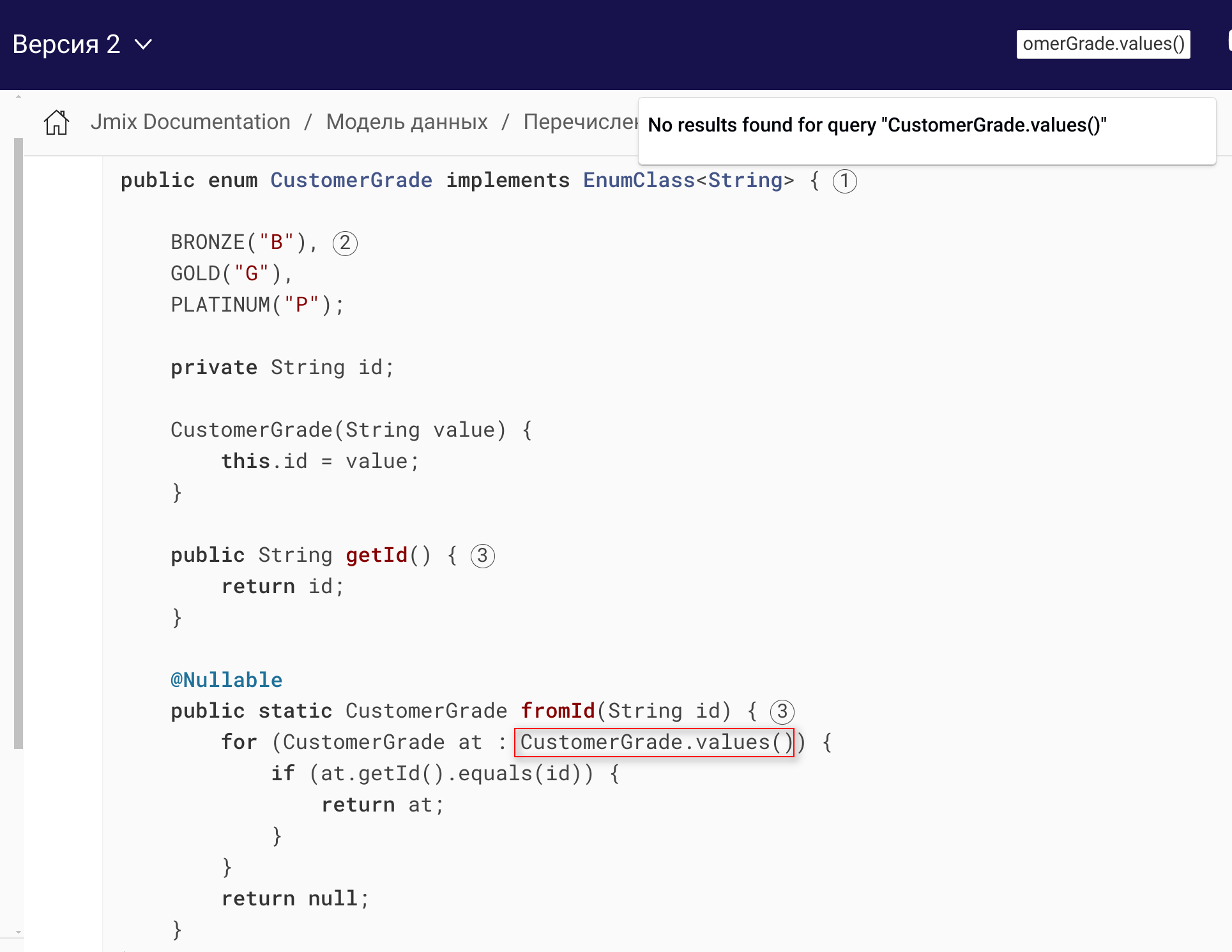Click the getId method name
1232x952 pixels.
click(376, 555)
